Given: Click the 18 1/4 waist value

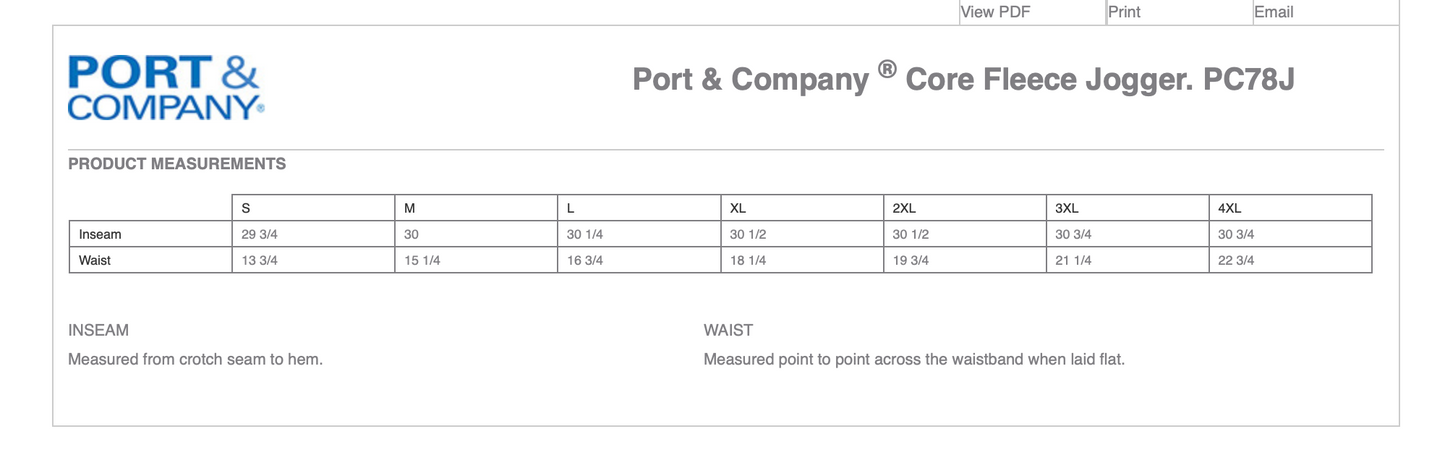Looking at the screenshot, I should 748,260.
